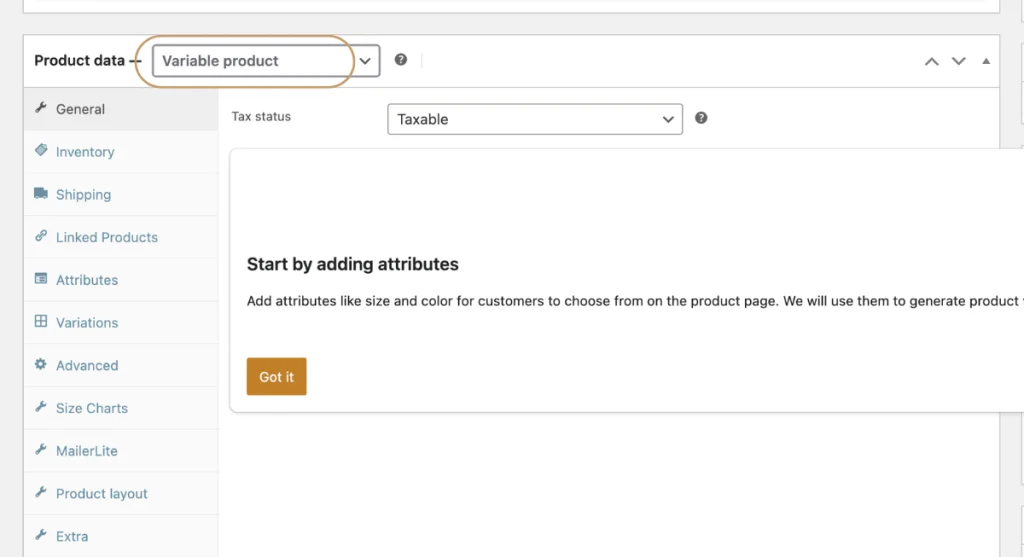Click the Got it button
The width and height of the screenshot is (1024, 557).
[276, 376]
